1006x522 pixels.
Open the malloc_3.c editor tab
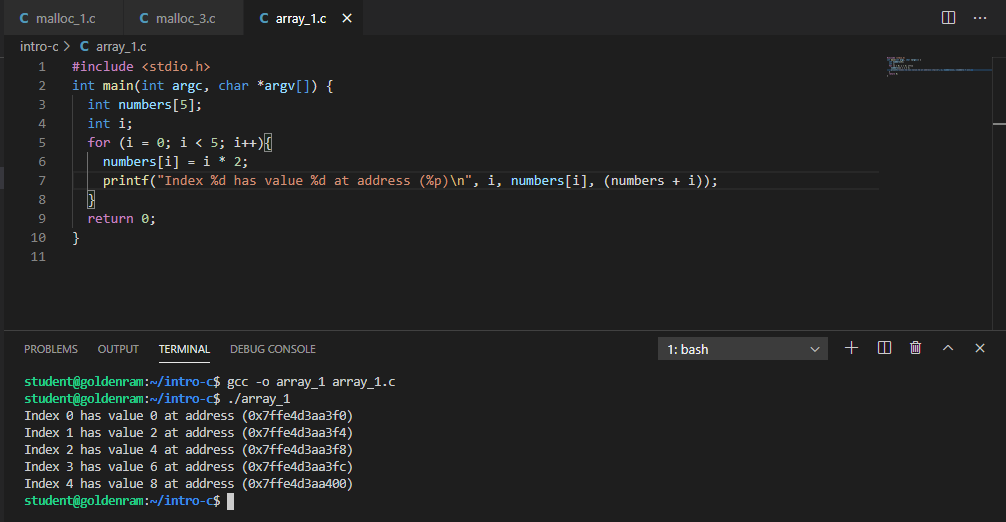coord(183,19)
